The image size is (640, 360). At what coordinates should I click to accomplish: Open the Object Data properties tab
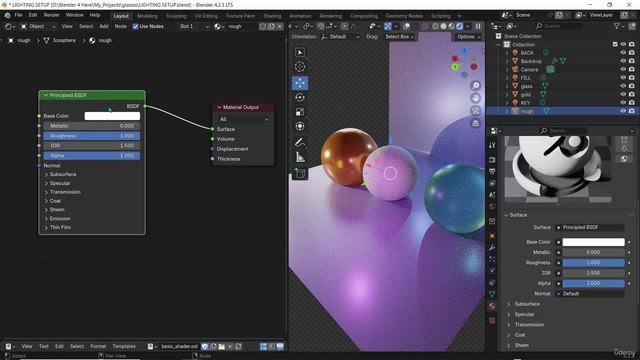[492, 294]
